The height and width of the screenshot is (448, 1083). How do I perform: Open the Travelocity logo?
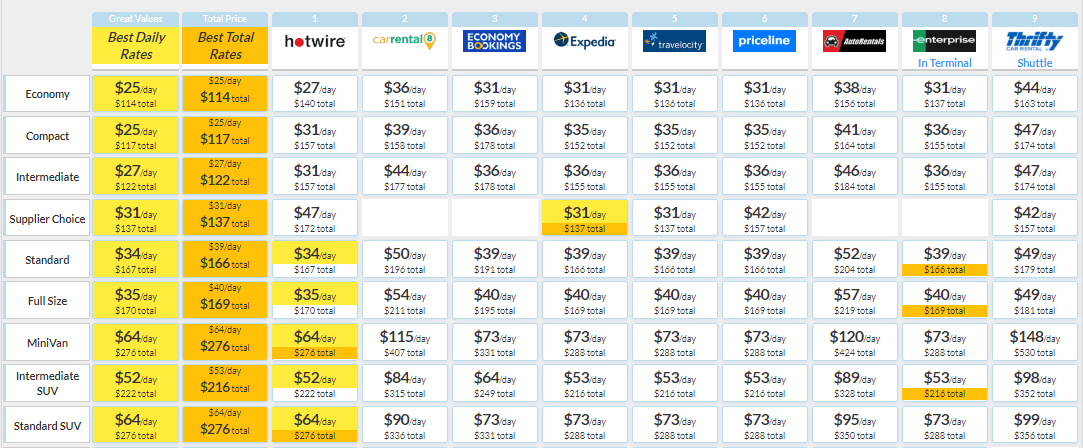pyautogui.click(x=674, y=41)
